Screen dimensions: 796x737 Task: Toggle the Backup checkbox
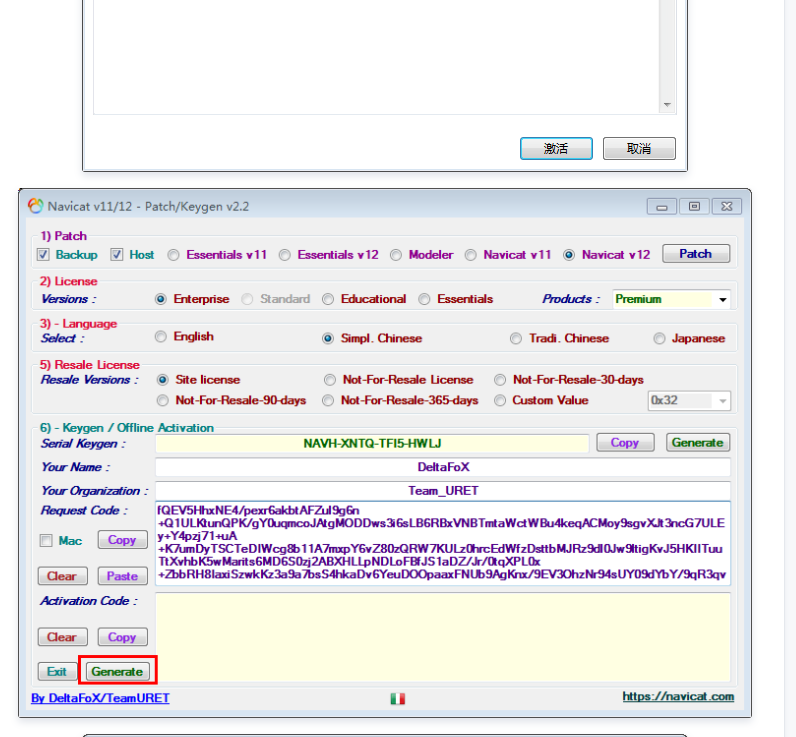point(43,255)
